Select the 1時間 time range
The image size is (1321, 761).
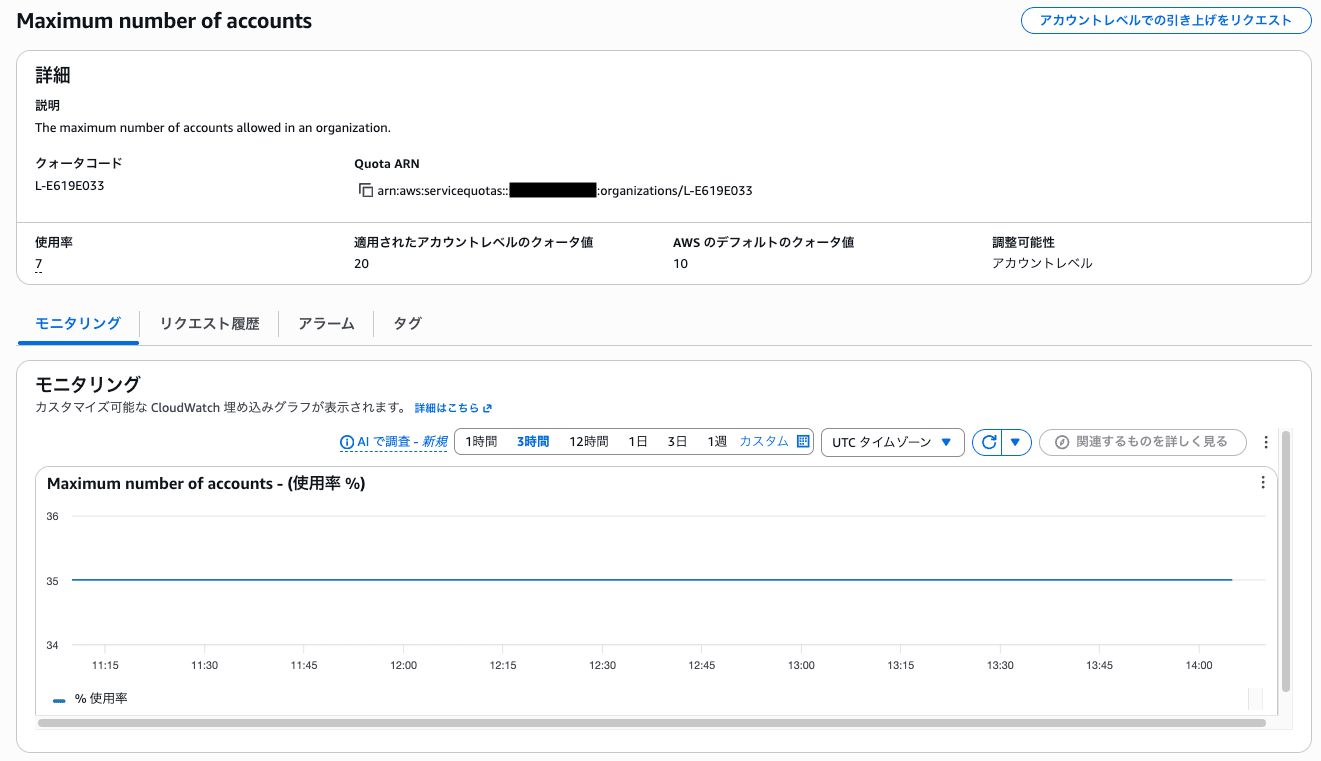point(481,442)
